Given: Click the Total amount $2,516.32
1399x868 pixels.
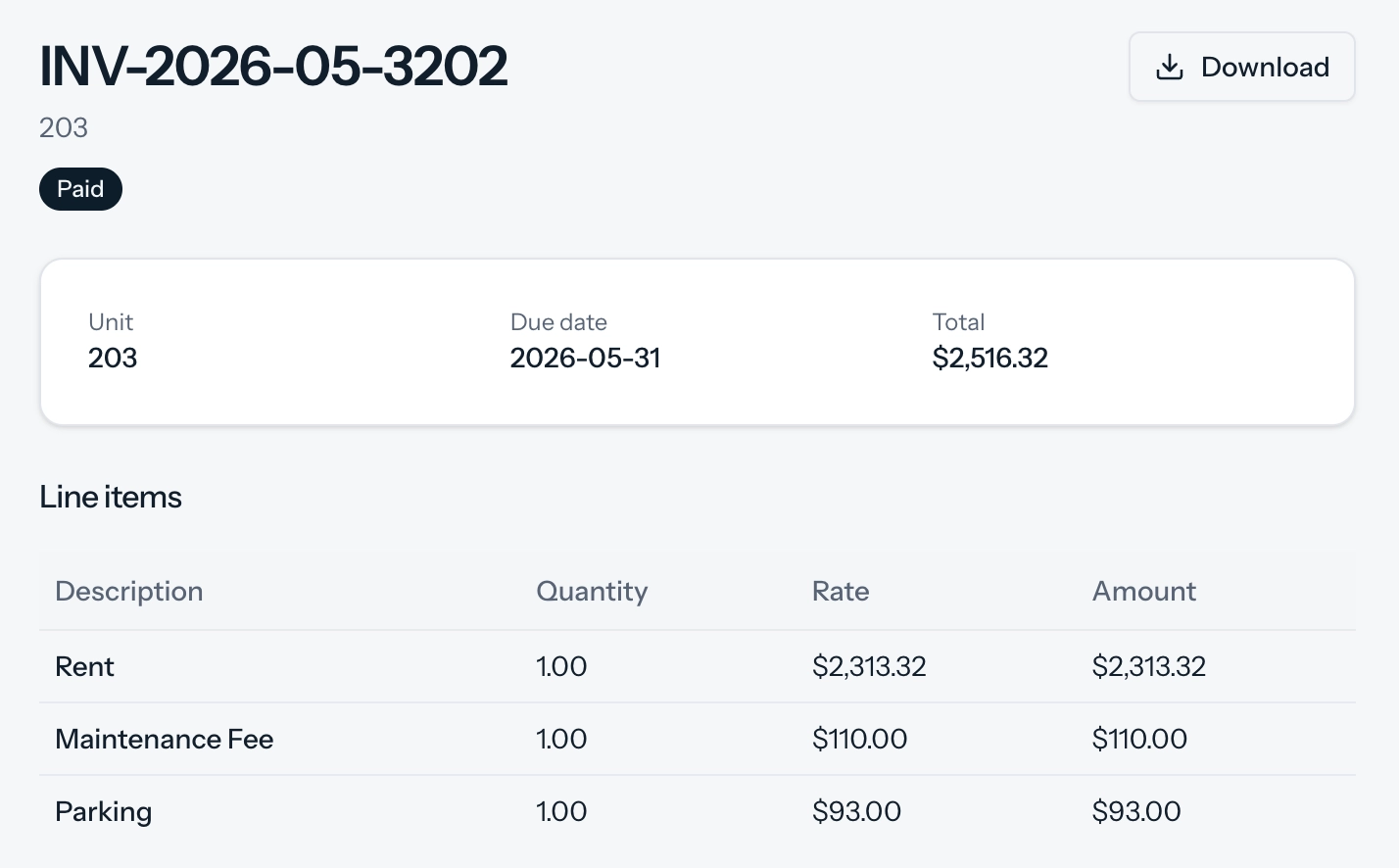Looking at the screenshot, I should [989, 358].
